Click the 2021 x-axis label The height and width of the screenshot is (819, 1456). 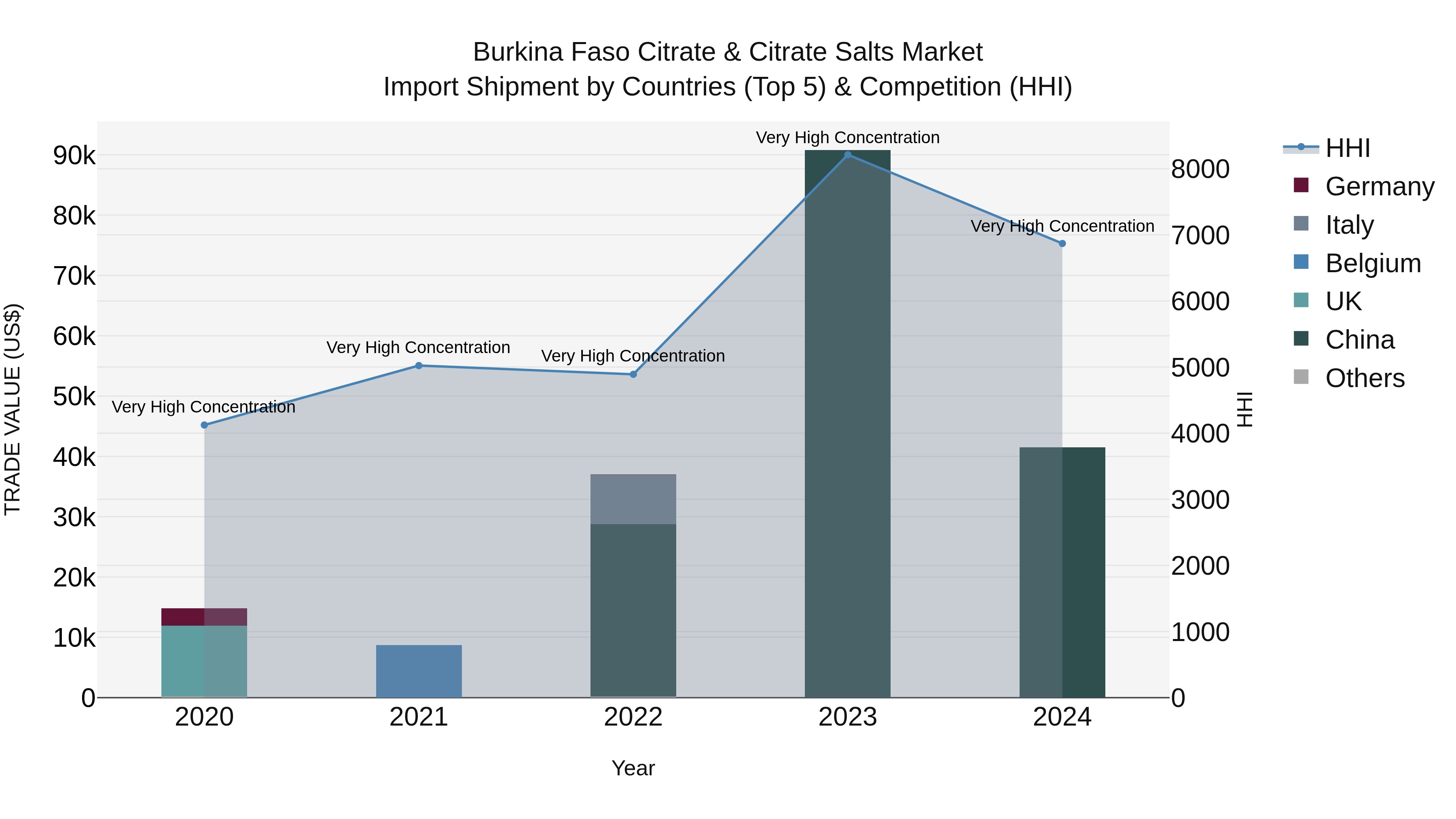tap(419, 717)
